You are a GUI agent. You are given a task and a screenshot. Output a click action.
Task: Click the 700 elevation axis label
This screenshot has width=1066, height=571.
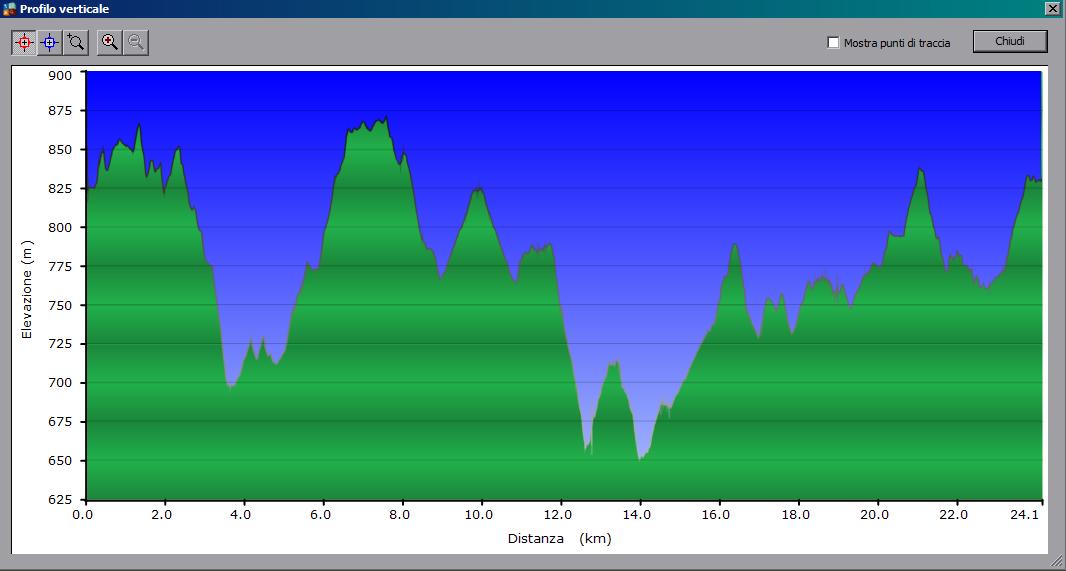[59, 383]
